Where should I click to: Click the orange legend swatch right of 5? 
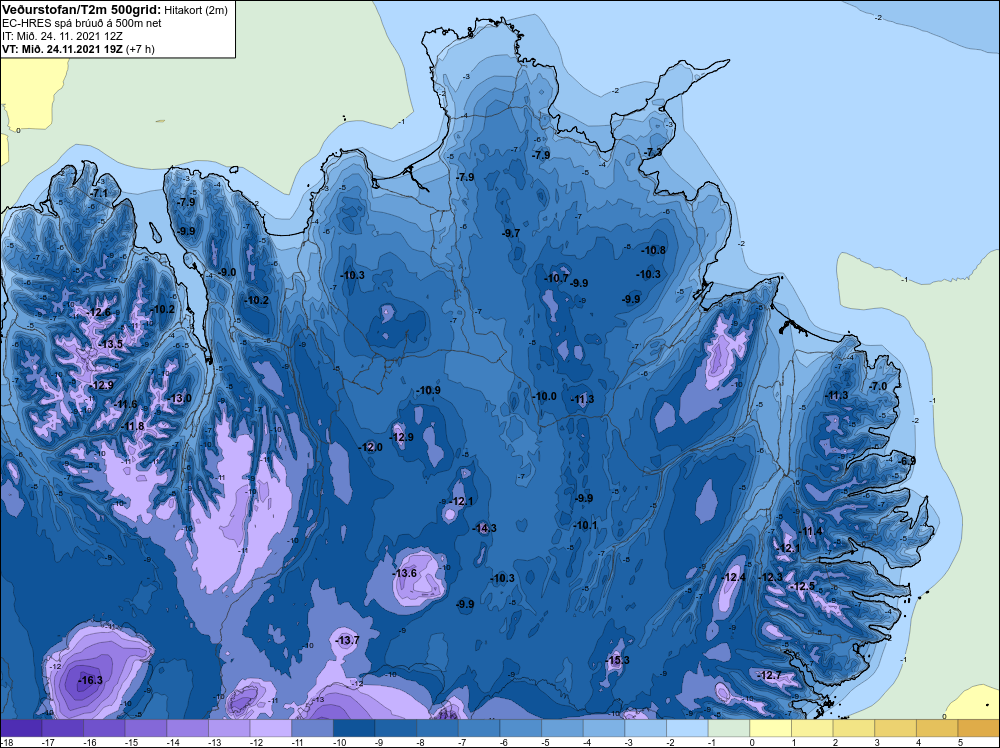979,728
